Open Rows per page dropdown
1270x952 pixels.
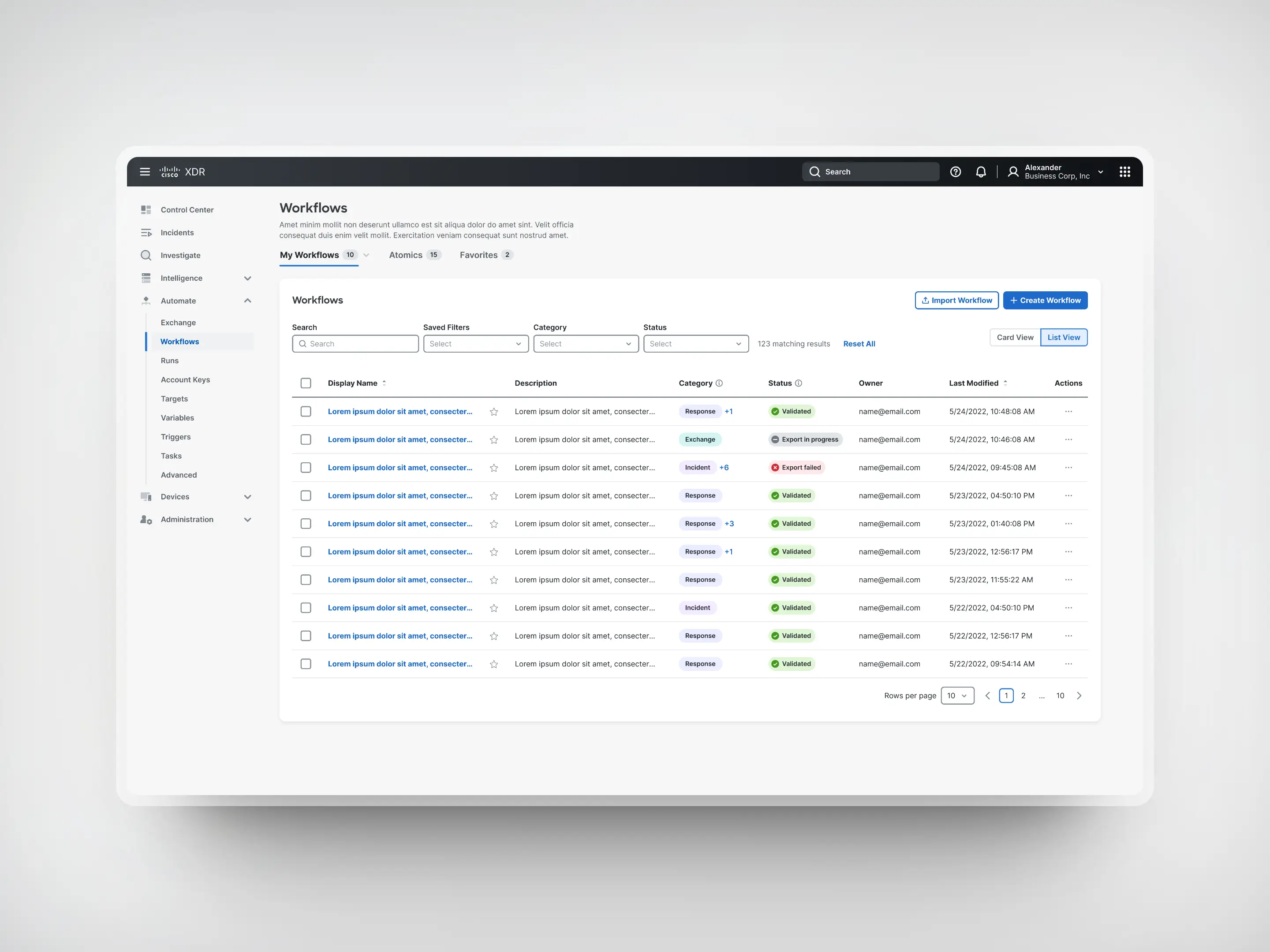point(957,695)
